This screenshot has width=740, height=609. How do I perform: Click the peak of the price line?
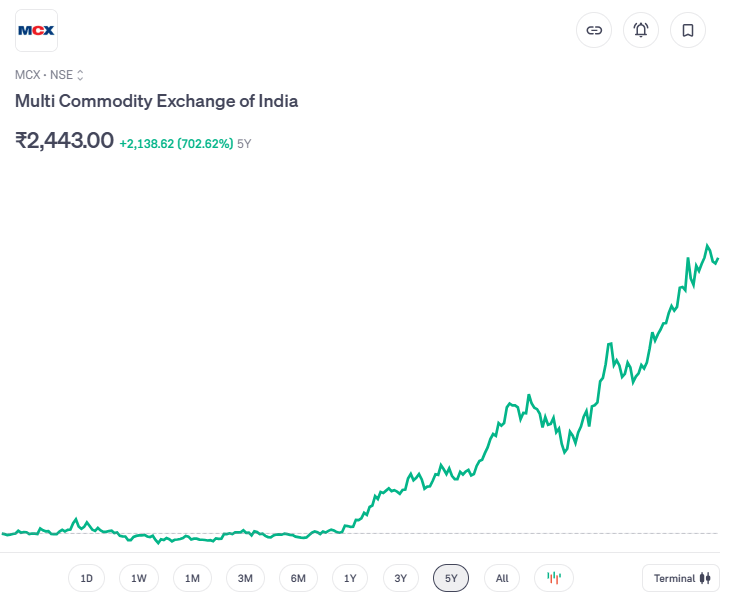click(x=708, y=245)
